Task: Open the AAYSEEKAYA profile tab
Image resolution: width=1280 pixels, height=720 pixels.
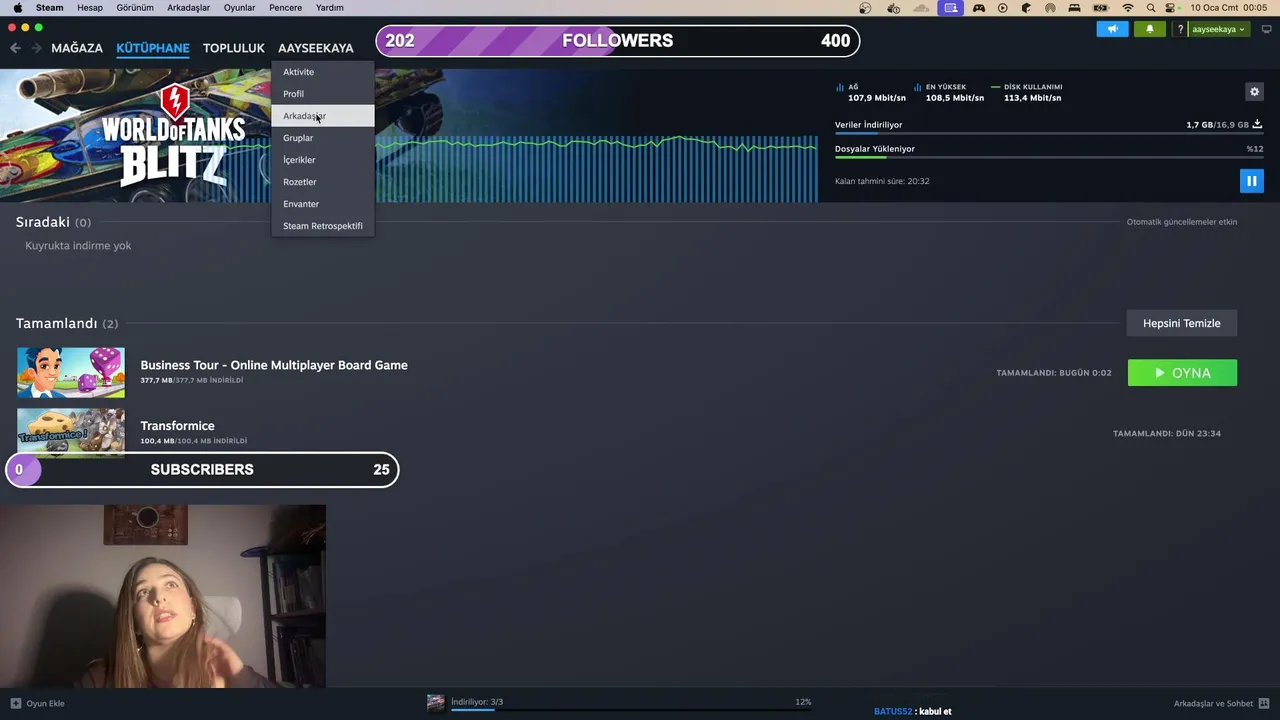Action: 316,48
